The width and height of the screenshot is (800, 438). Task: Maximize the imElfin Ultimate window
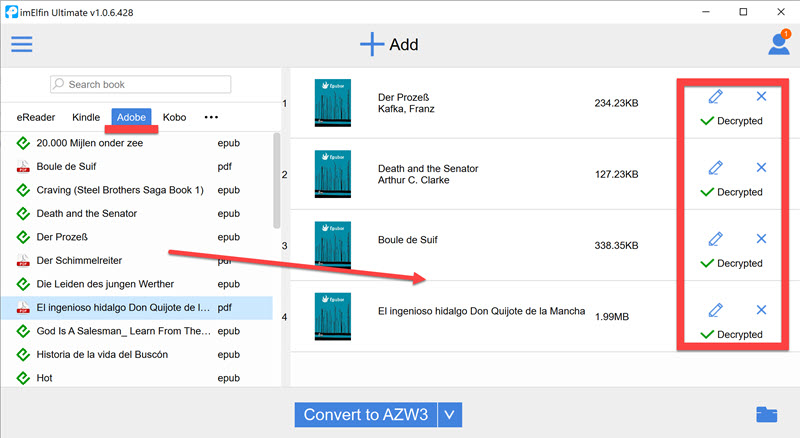tap(743, 12)
